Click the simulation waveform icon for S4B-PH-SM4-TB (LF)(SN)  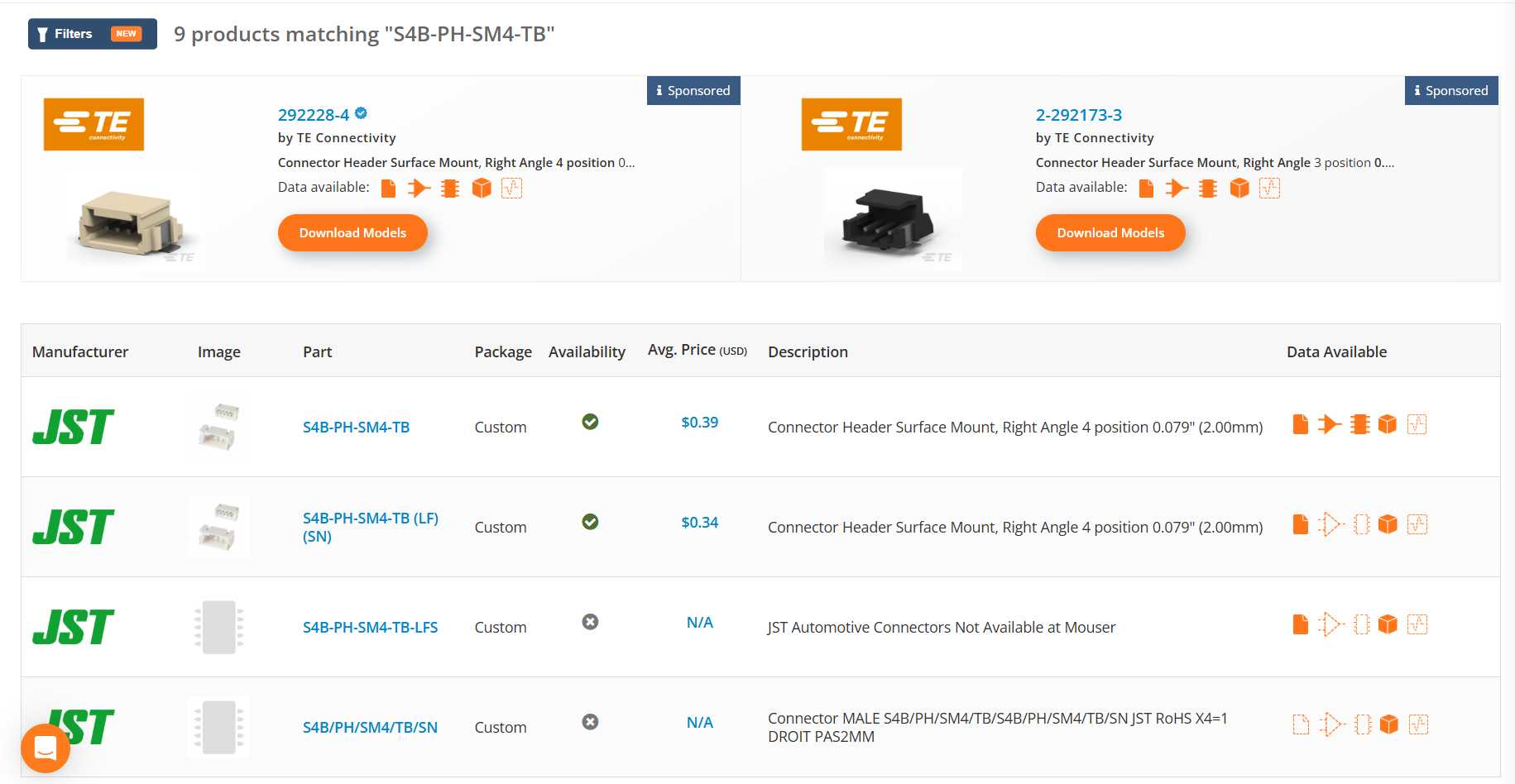[x=1417, y=524]
